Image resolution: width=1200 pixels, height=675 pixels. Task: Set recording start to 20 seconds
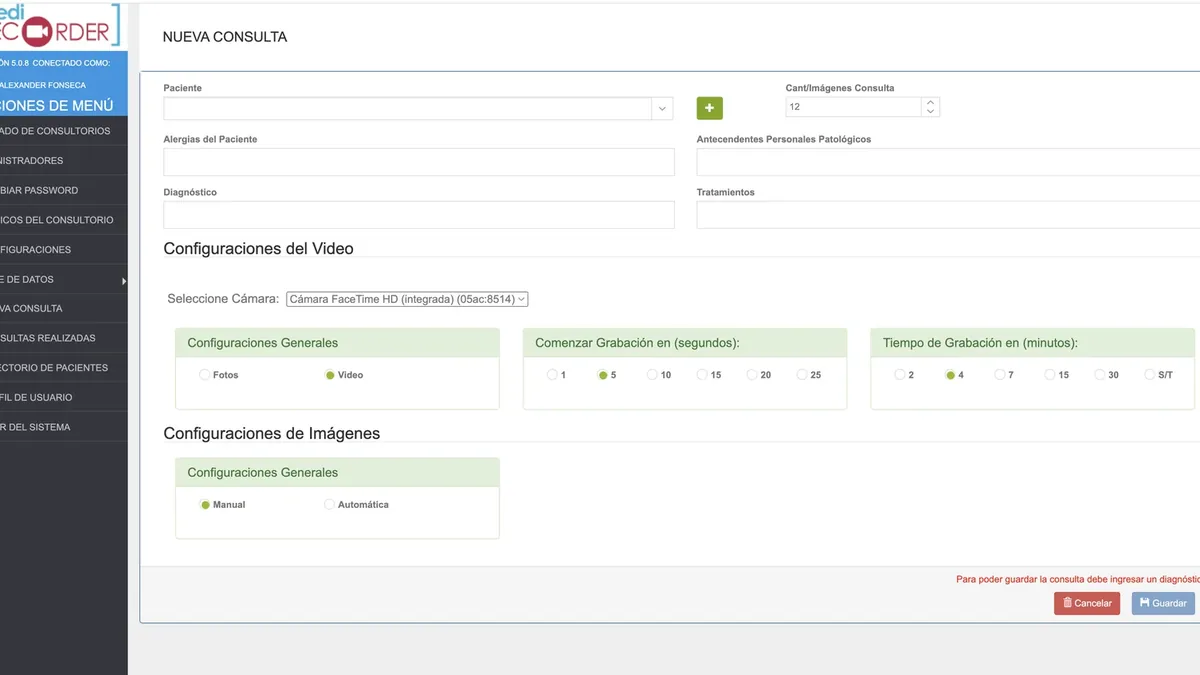tap(752, 375)
